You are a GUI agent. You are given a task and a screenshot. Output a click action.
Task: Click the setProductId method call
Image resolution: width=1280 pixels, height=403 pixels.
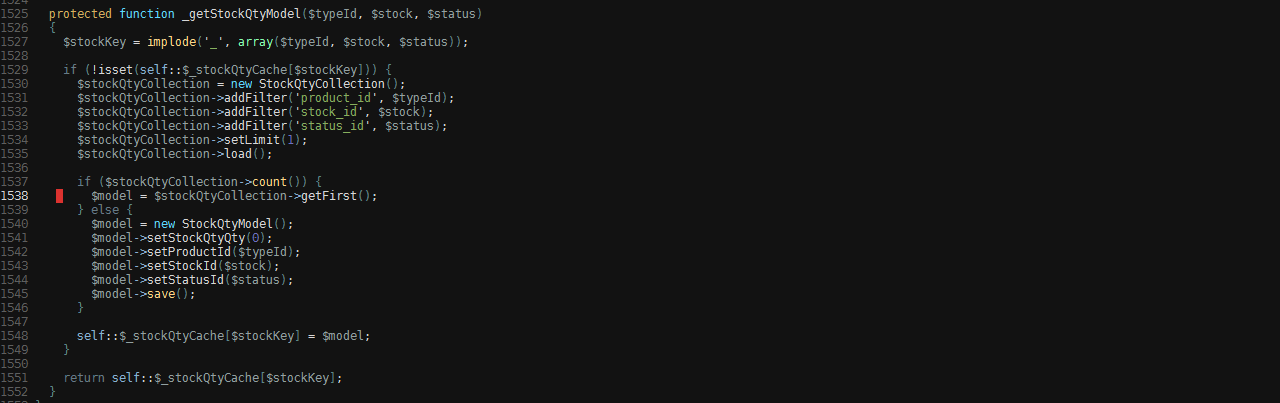tap(188, 252)
